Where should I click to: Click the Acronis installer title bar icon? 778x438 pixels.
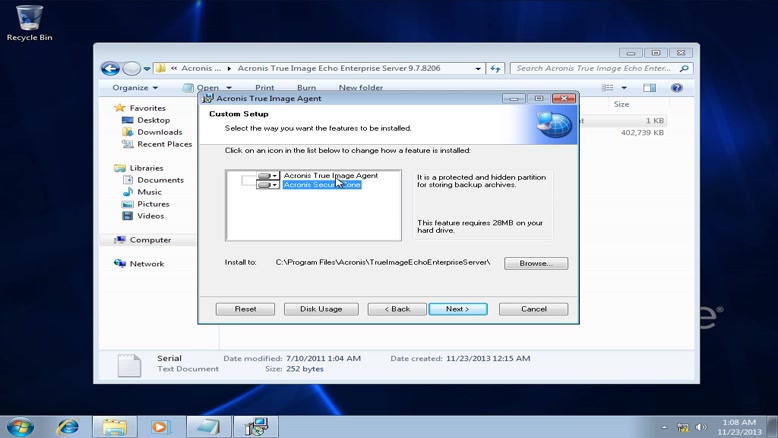tap(208, 98)
